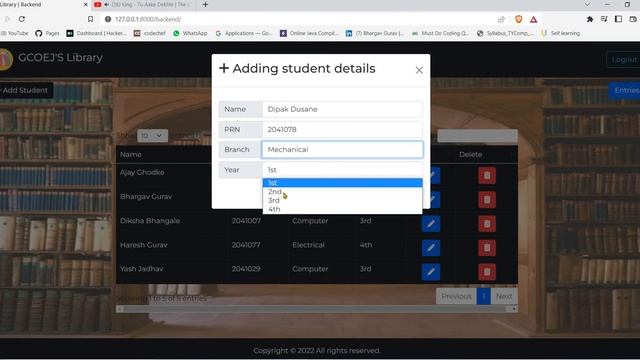
Task: Close the Adding student details dialog
Action: [x=419, y=70]
